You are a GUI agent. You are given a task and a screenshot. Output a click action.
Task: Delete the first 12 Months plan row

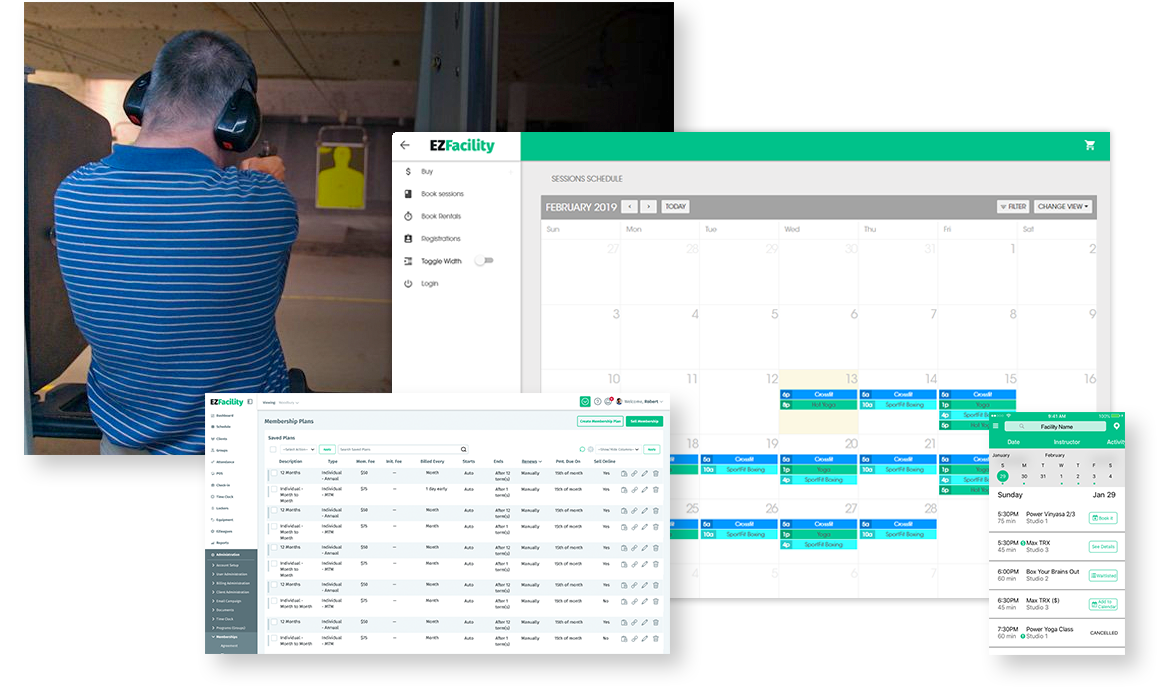point(656,474)
